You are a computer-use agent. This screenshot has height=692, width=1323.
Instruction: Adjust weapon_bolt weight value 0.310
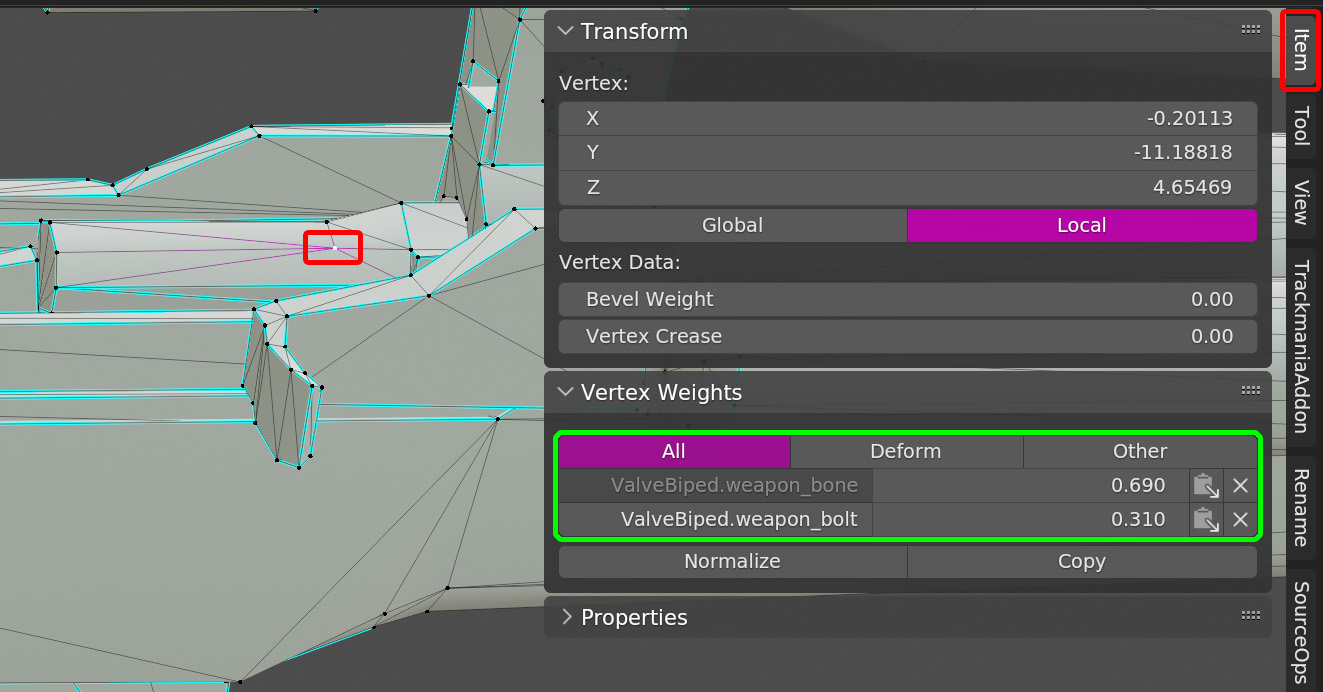(x=1030, y=519)
